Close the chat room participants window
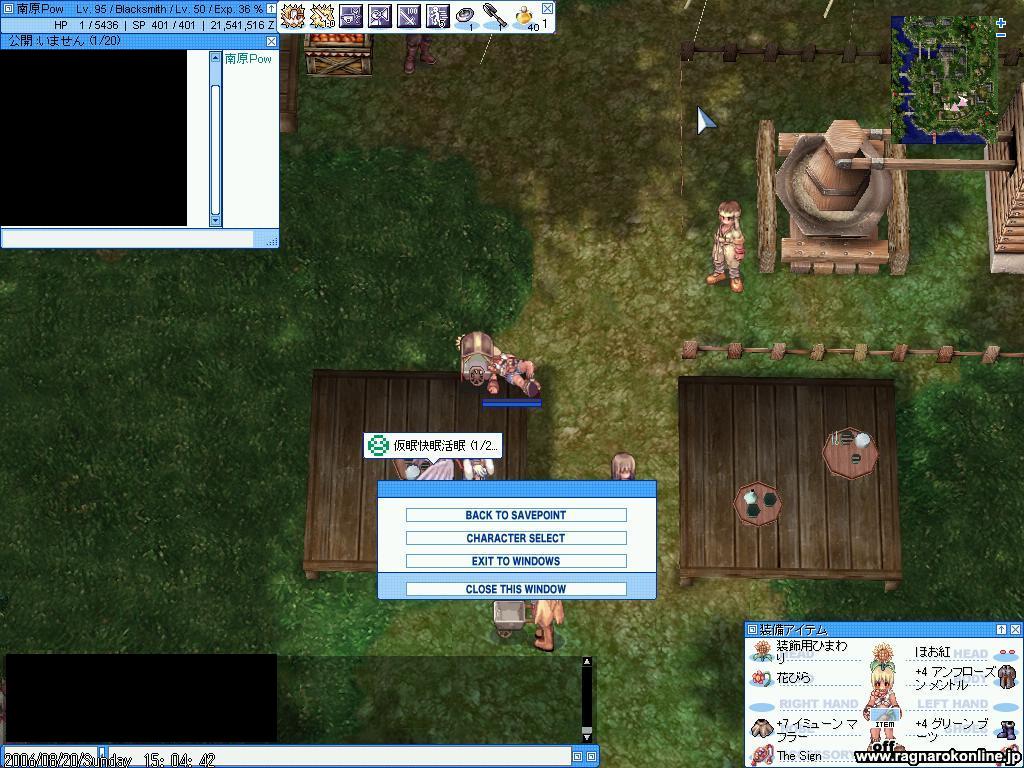The height and width of the screenshot is (768, 1024). tap(272, 41)
